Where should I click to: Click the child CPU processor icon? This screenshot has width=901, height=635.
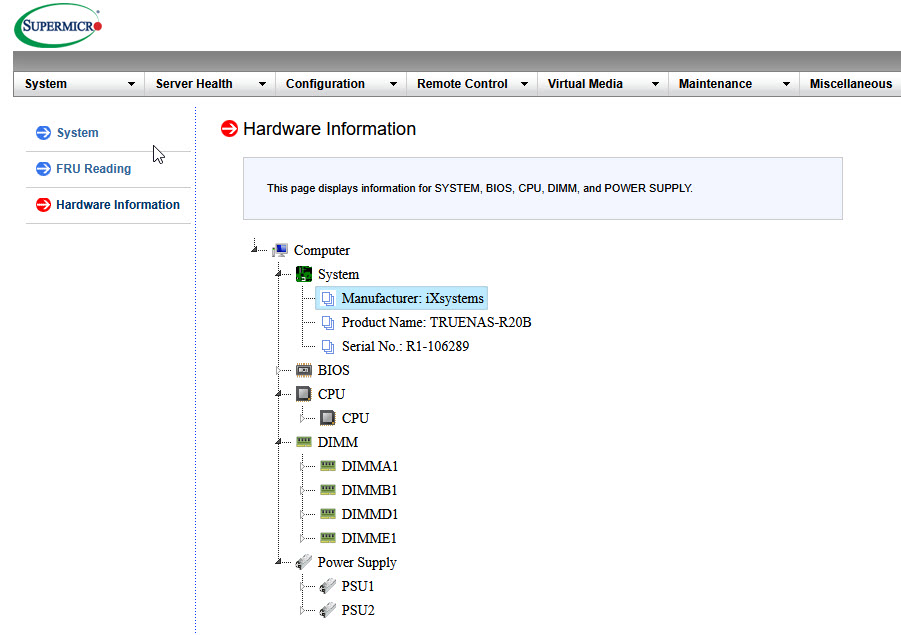(328, 418)
